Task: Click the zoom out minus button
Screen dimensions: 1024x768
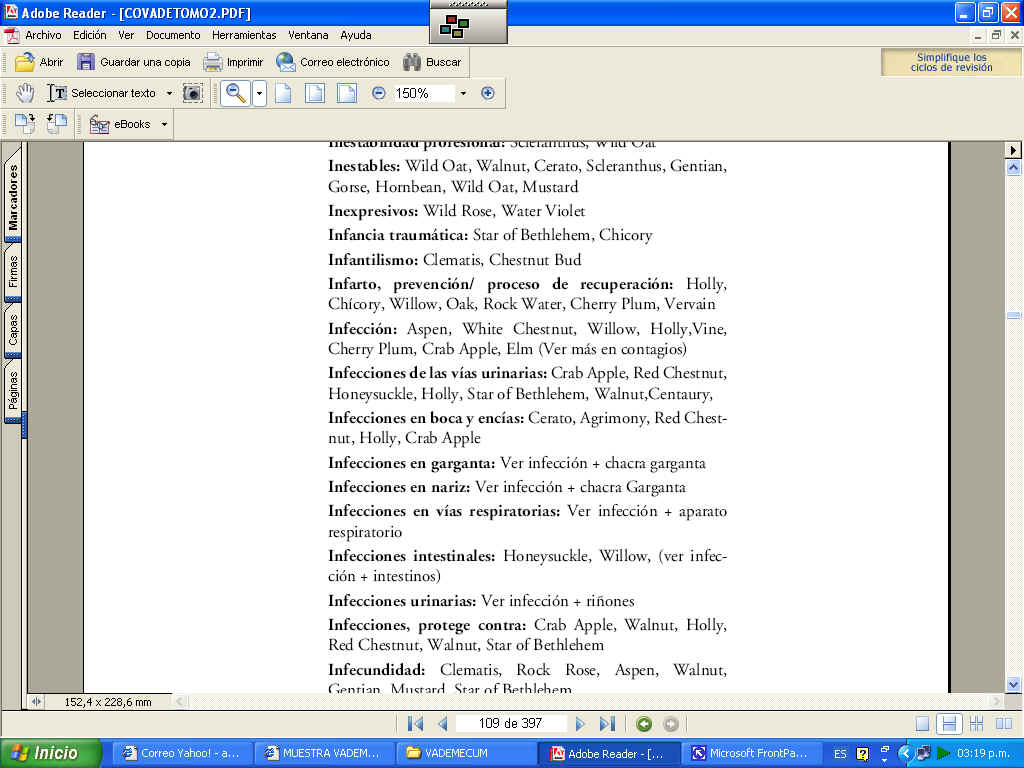Action: tap(378, 93)
